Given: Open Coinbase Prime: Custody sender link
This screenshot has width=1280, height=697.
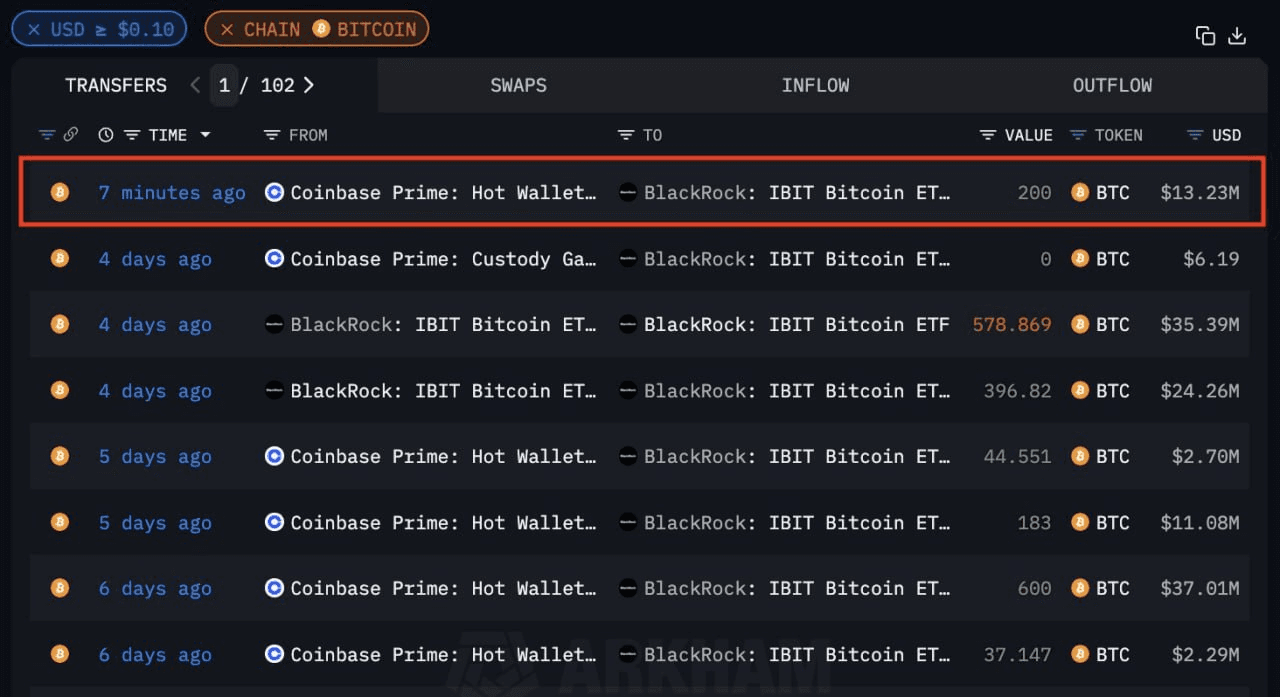Looking at the screenshot, I should tap(443, 259).
